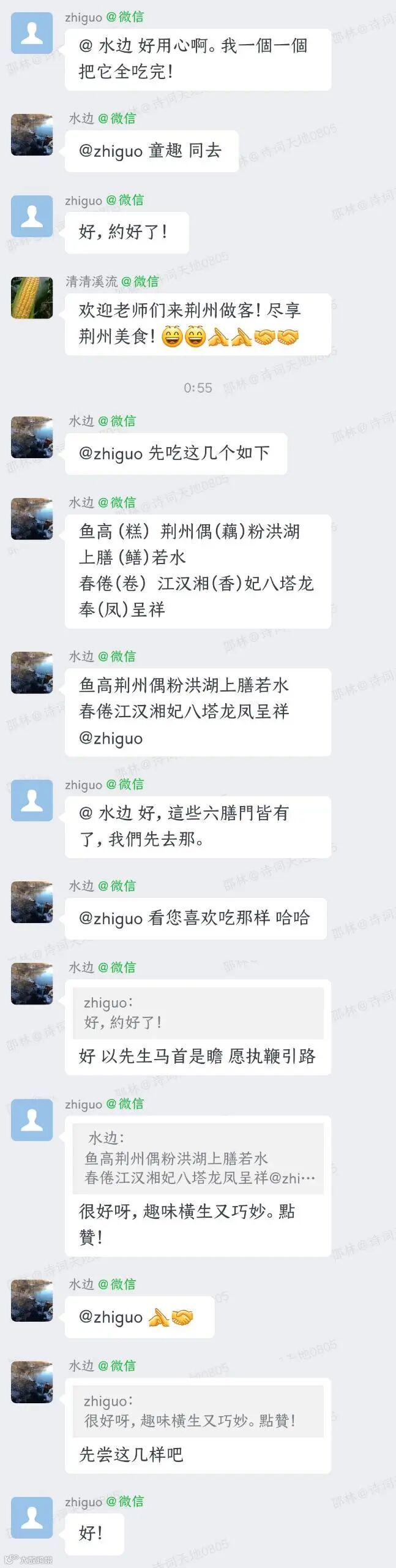Click the "zhiguo @微信" name above "好,約好了!"
This screenshot has width=396, height=1568.
tap(105, 200)
